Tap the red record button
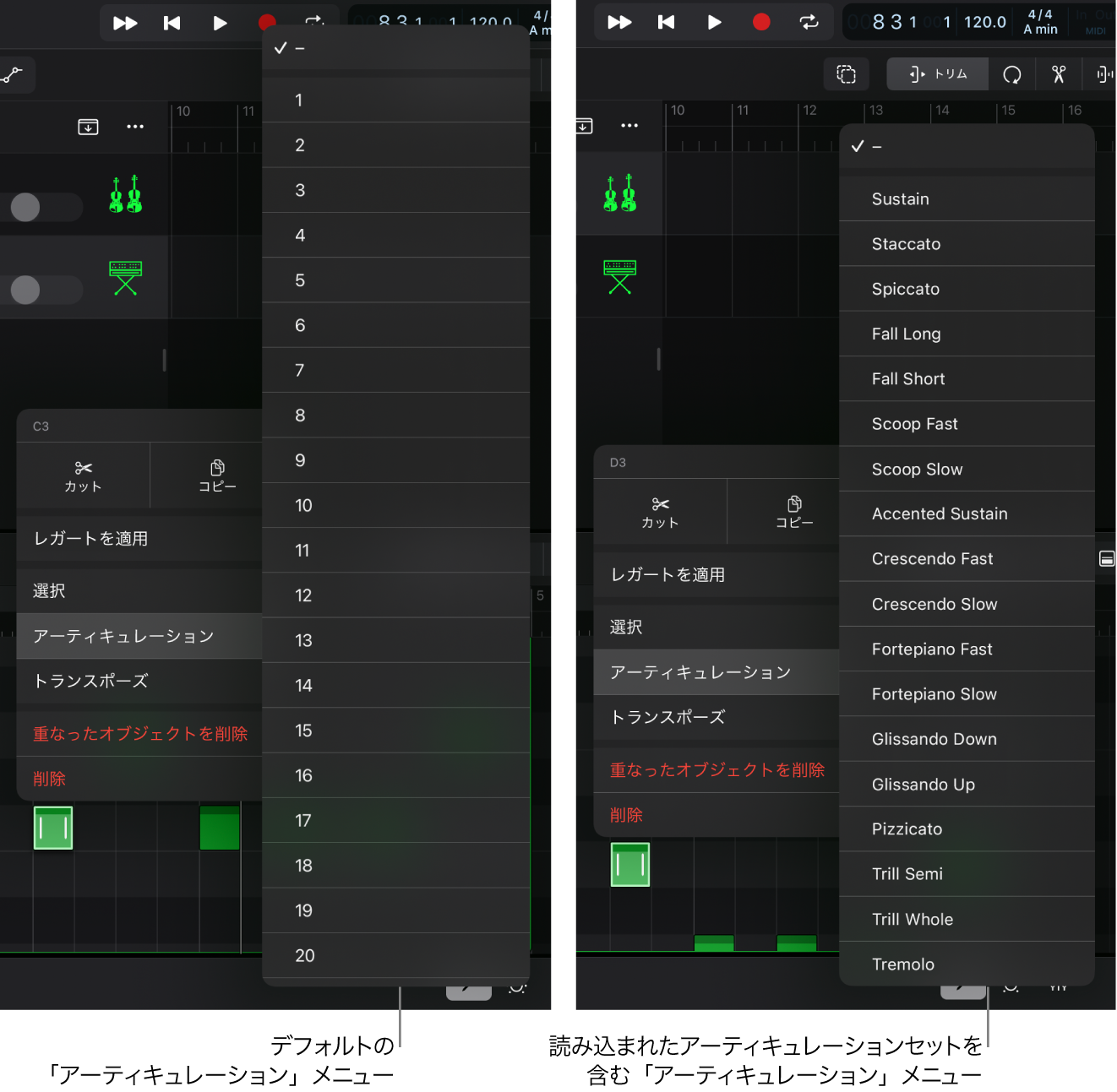Image resolution: width=1117 pixels, height=1092 pixels. (x=266, y=23)
